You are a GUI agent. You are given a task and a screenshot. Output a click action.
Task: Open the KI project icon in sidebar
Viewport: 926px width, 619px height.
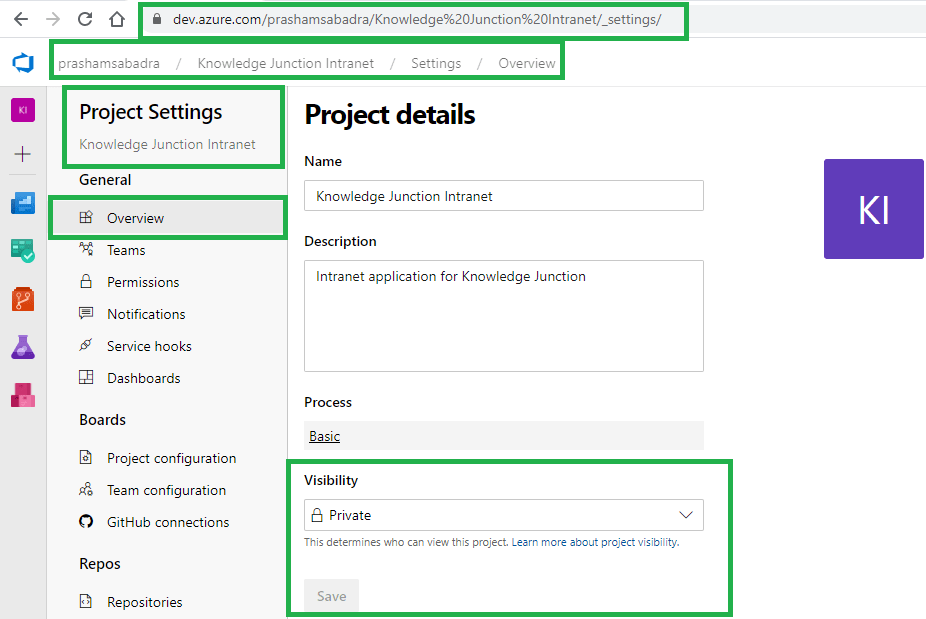click(x=23, y=110)
